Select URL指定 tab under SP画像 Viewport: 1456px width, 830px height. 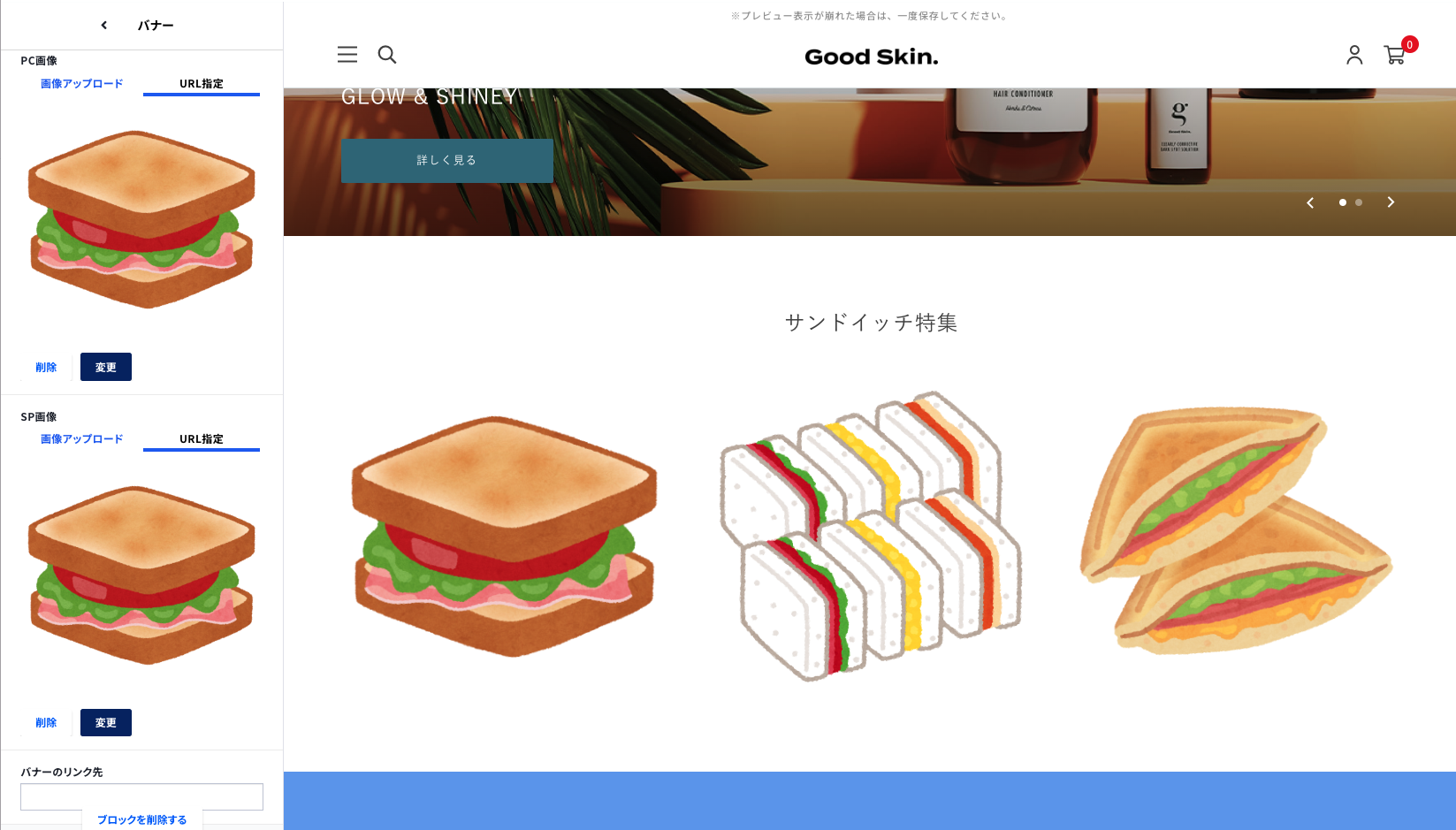pyautogui.click(x=202, y=439)
